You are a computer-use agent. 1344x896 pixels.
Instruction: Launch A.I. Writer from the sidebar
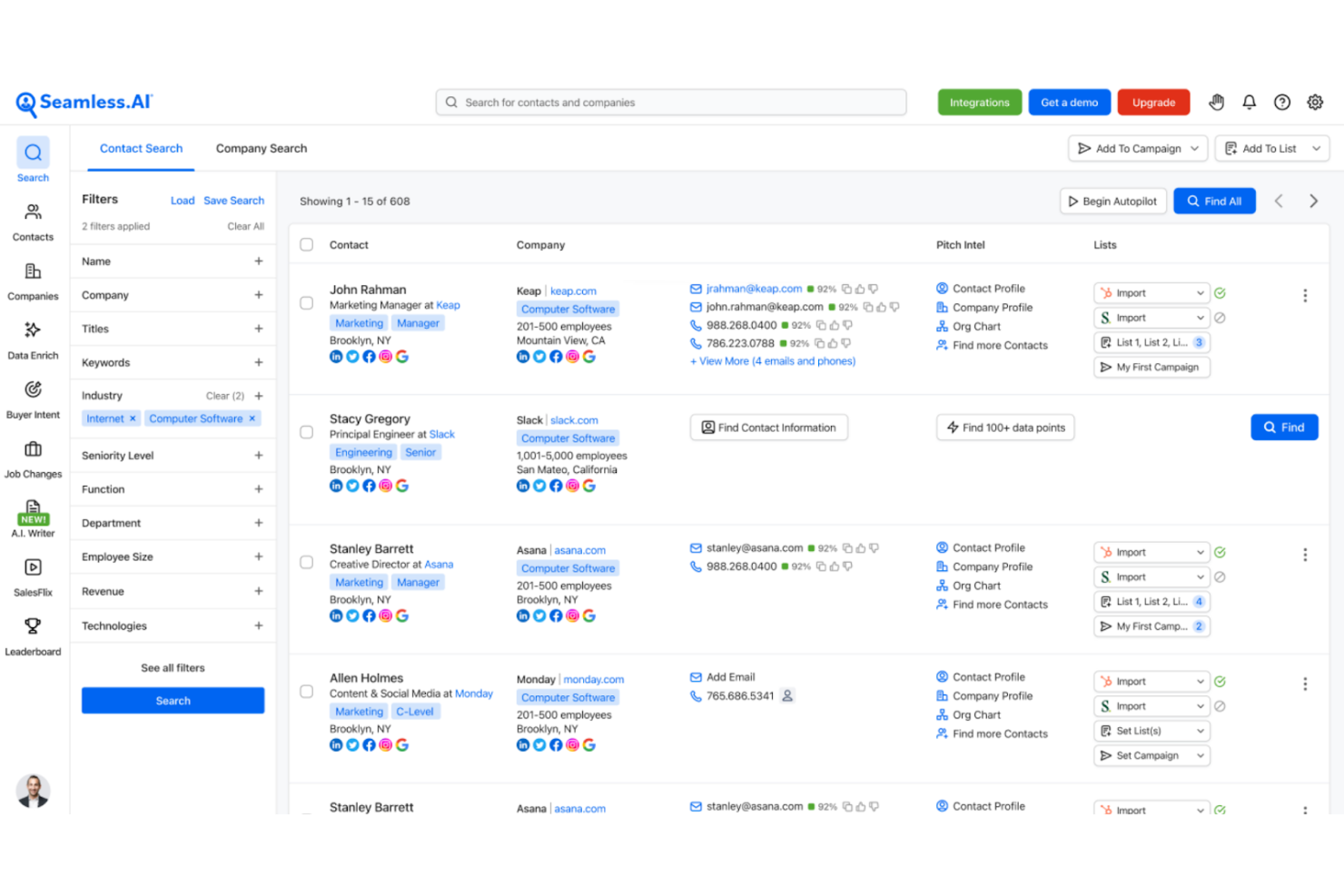point(33,517)
